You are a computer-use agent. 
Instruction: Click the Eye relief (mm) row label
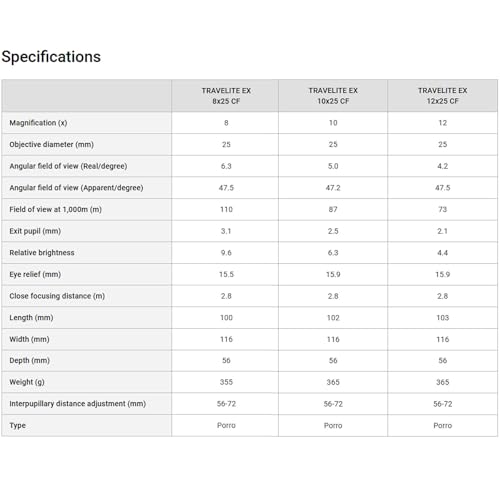click(x=35, y=274)
